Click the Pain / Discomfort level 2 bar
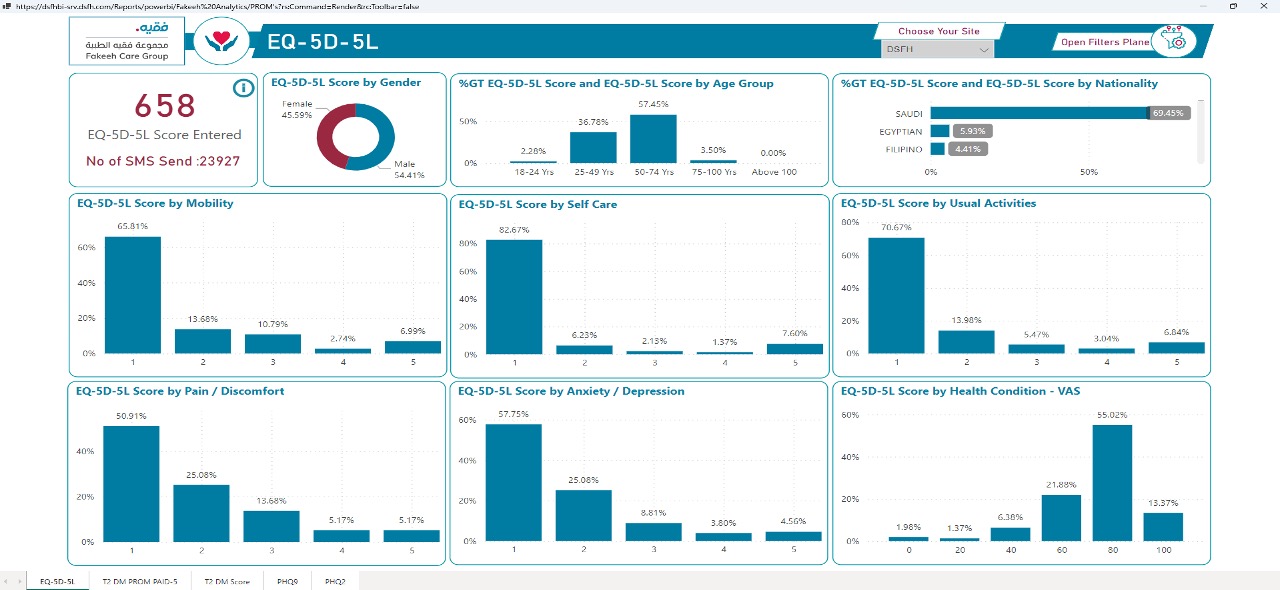The width and height of the screenshot is (1280, 590). pyautogui.click(x=201, y=513)
